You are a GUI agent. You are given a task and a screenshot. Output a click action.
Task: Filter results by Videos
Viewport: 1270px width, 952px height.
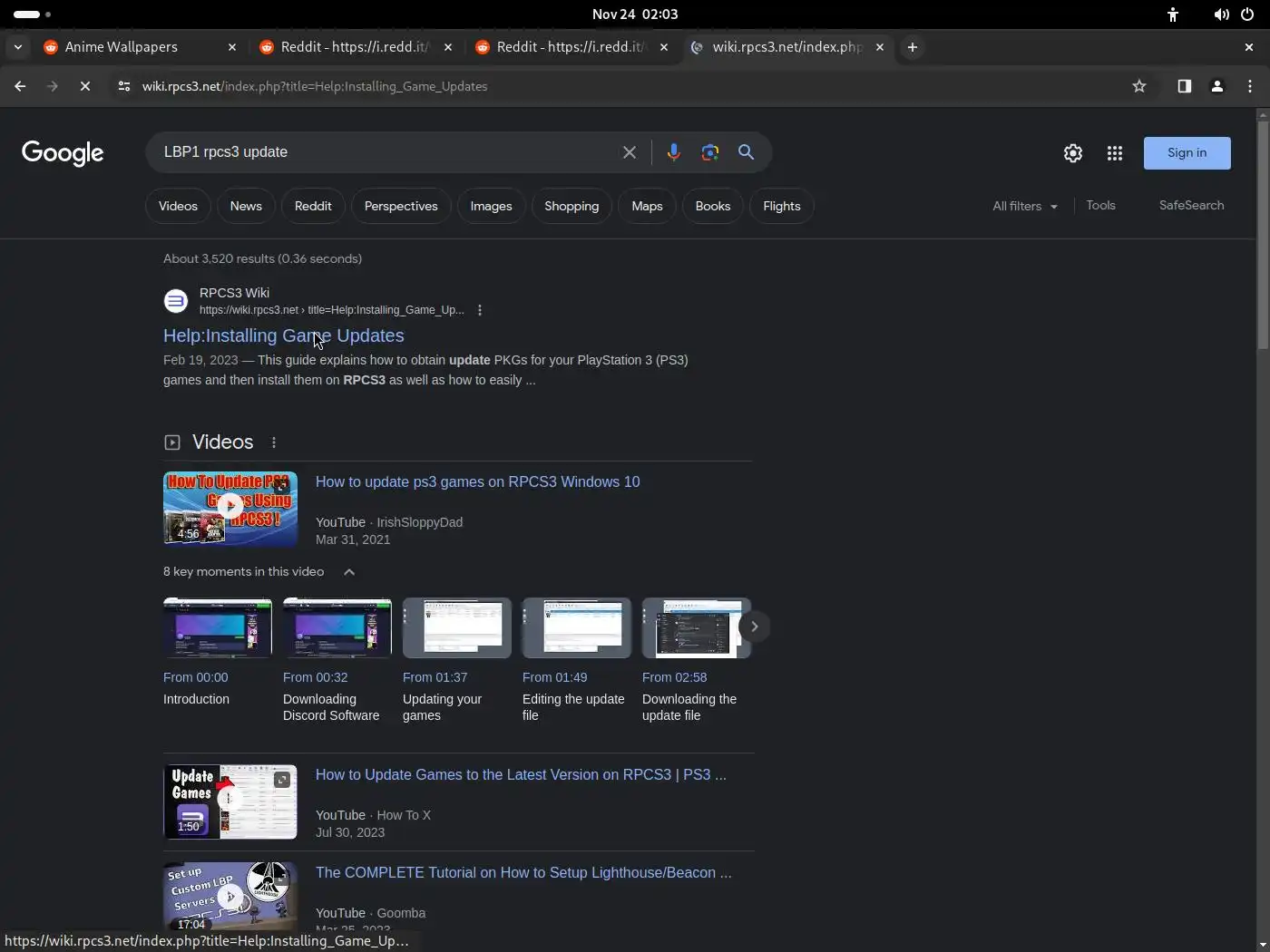point(178,206)
